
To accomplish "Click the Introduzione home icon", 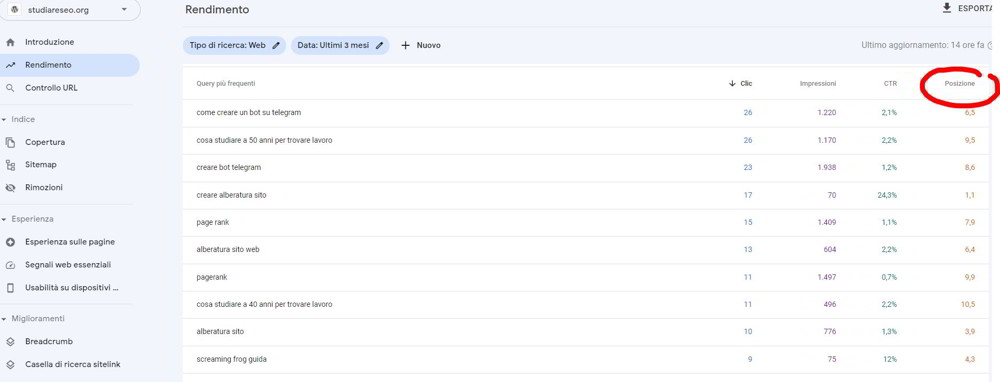I will click(10, 42).
